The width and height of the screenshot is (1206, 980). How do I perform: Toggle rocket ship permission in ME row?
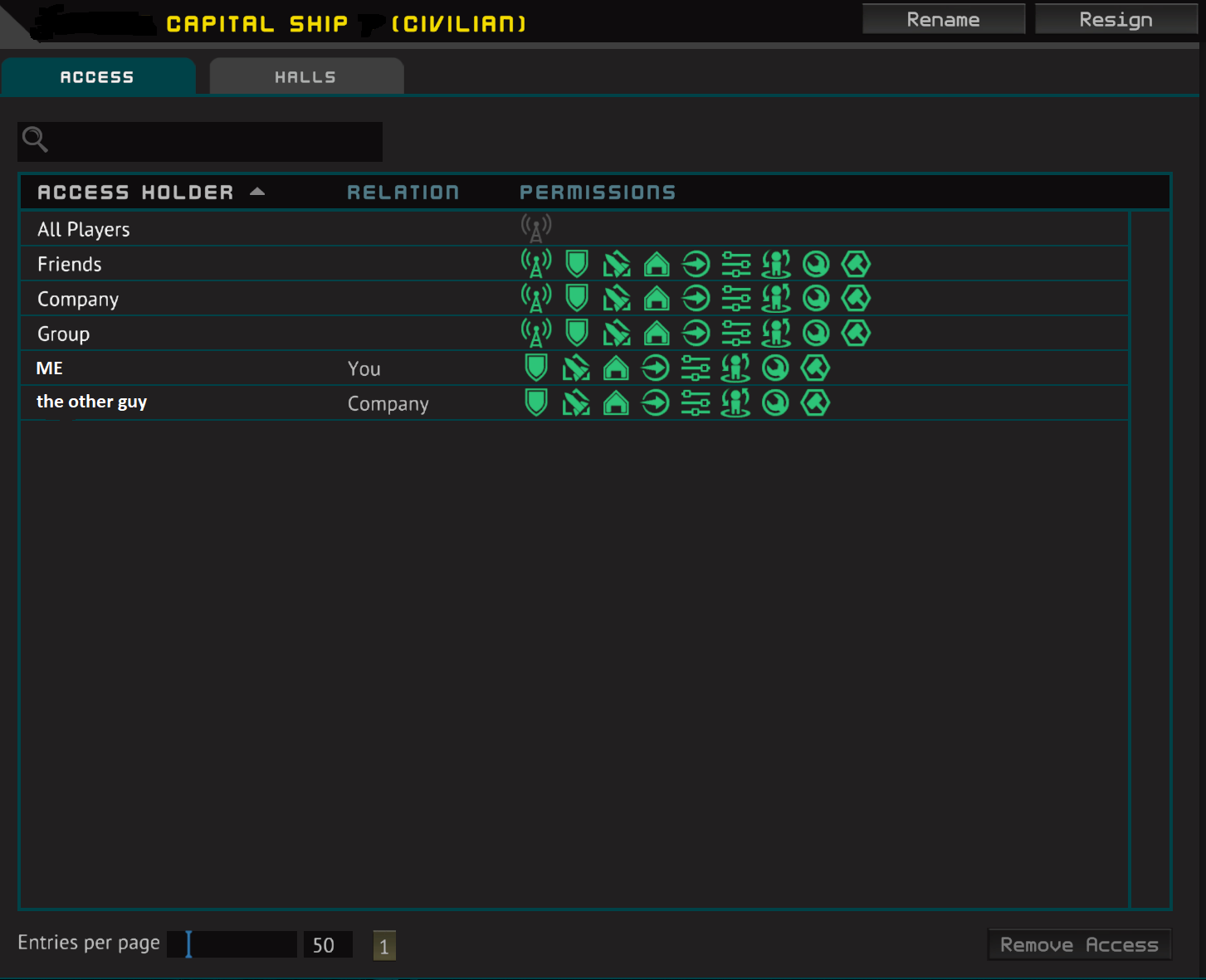click(576, 368)
